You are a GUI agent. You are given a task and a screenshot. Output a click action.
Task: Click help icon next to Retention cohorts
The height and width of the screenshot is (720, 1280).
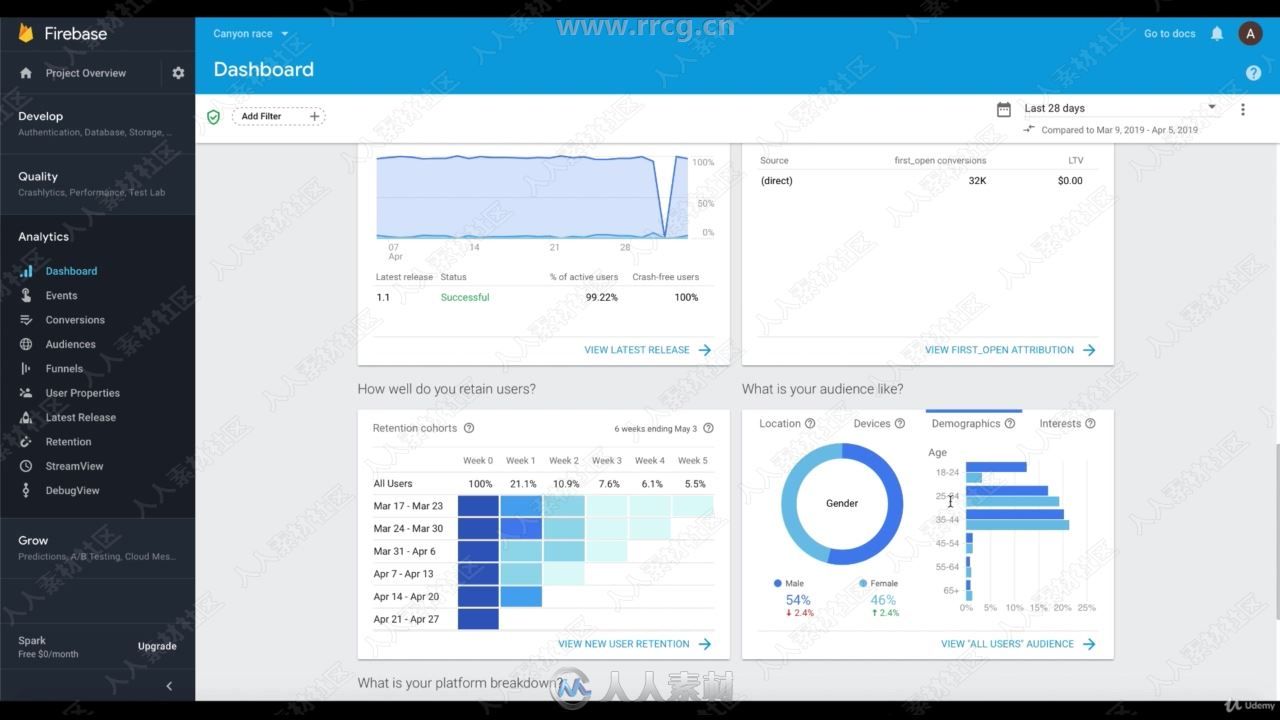pyautogui.click(x=469, y=428)
